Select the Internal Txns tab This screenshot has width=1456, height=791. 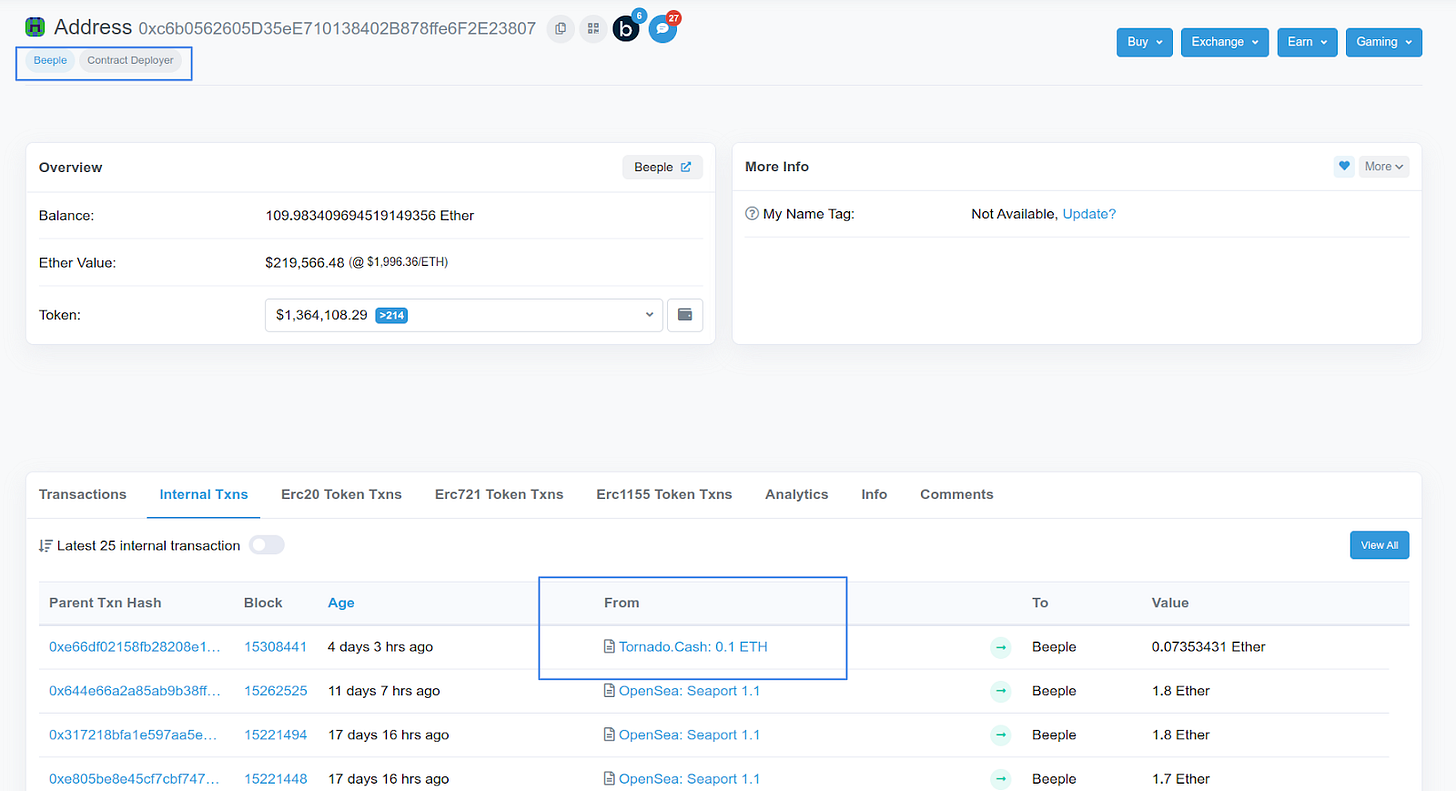(204, 494)
